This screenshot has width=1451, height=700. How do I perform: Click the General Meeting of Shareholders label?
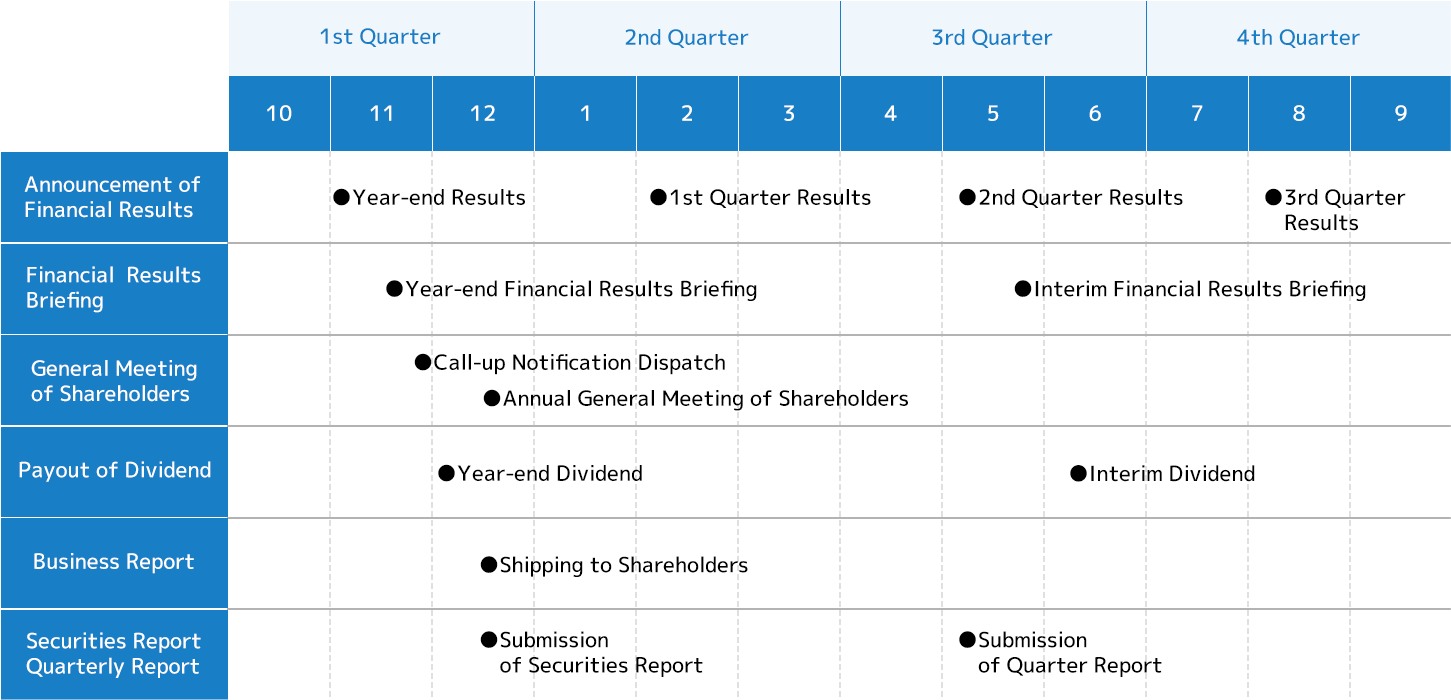pos(113,381)
